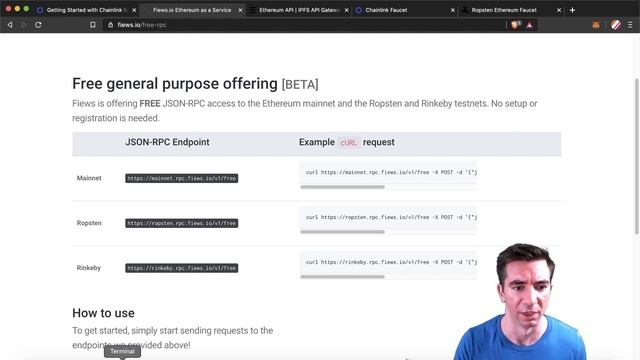Click the JSON-RPC Endpoint column header

(167, 142)
